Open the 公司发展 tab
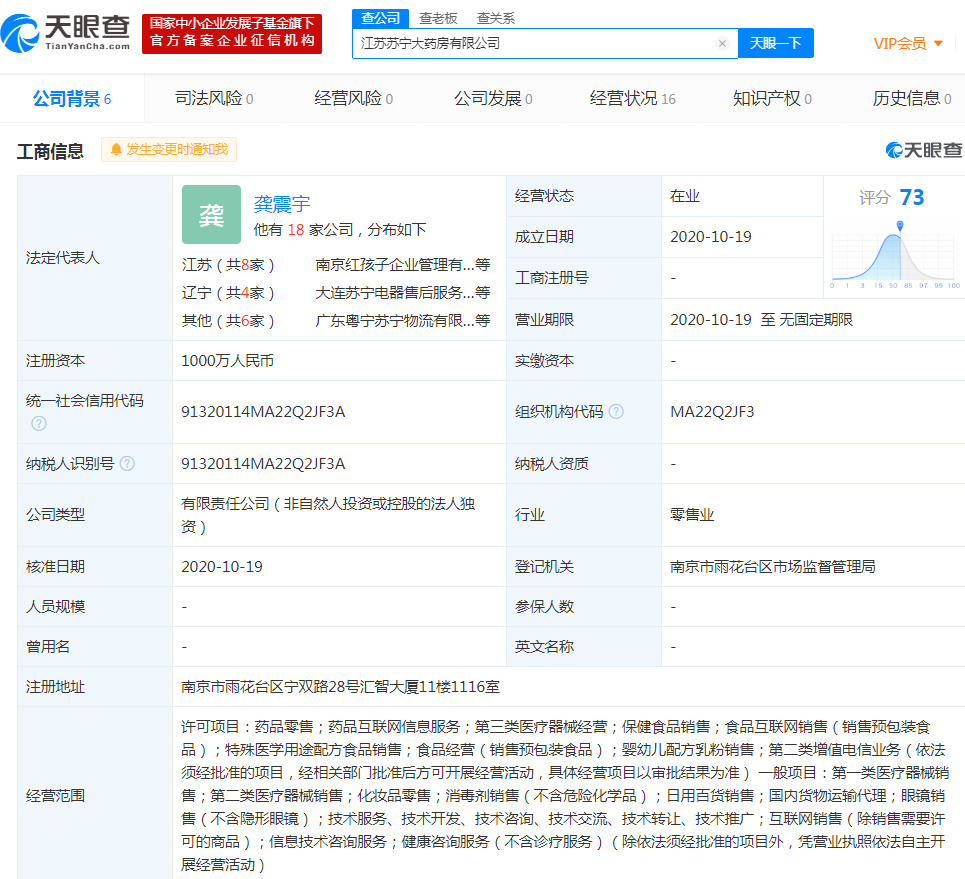 point(493,98)
